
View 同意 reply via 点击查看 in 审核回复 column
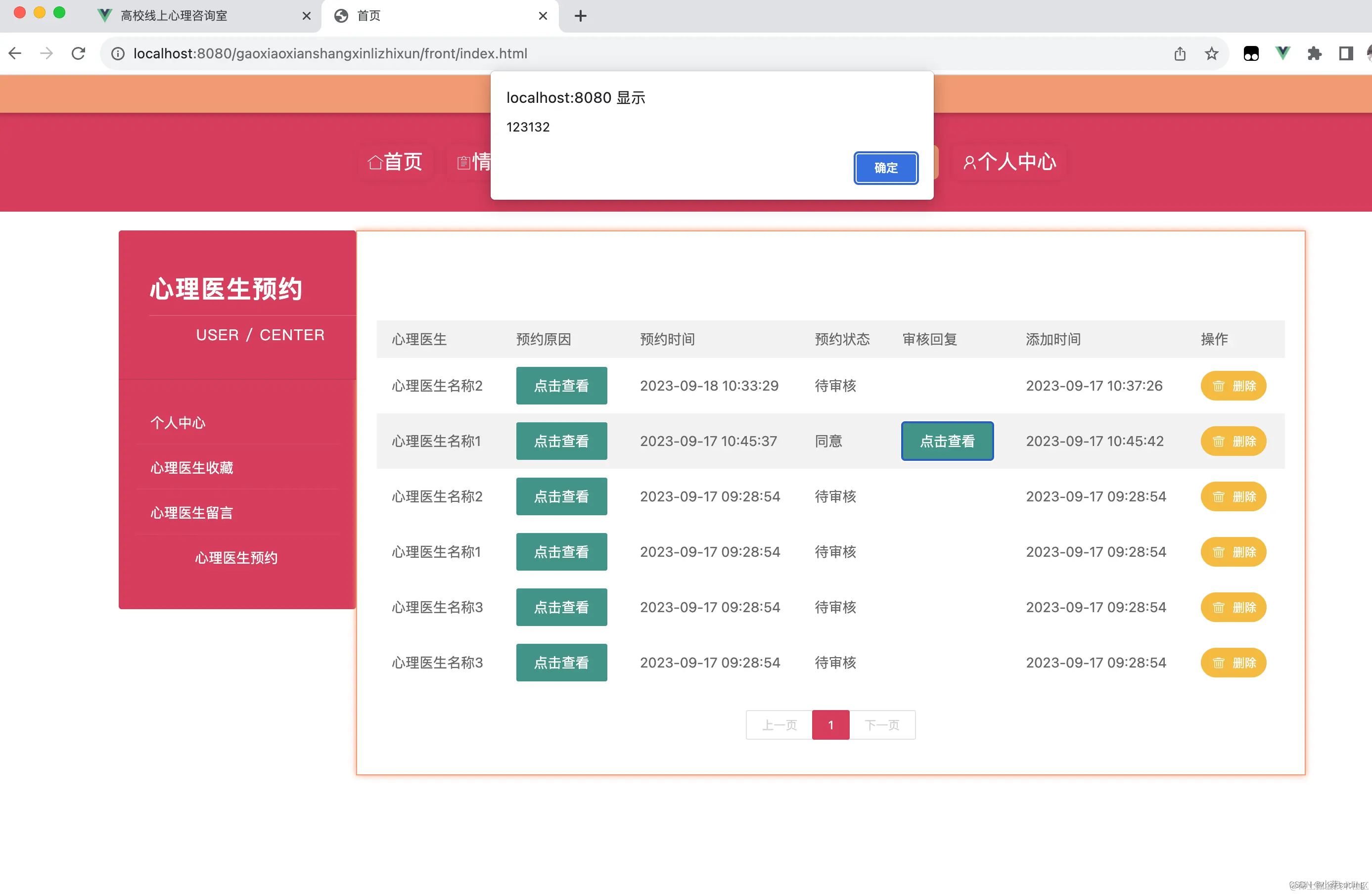(x=947, y=441)
